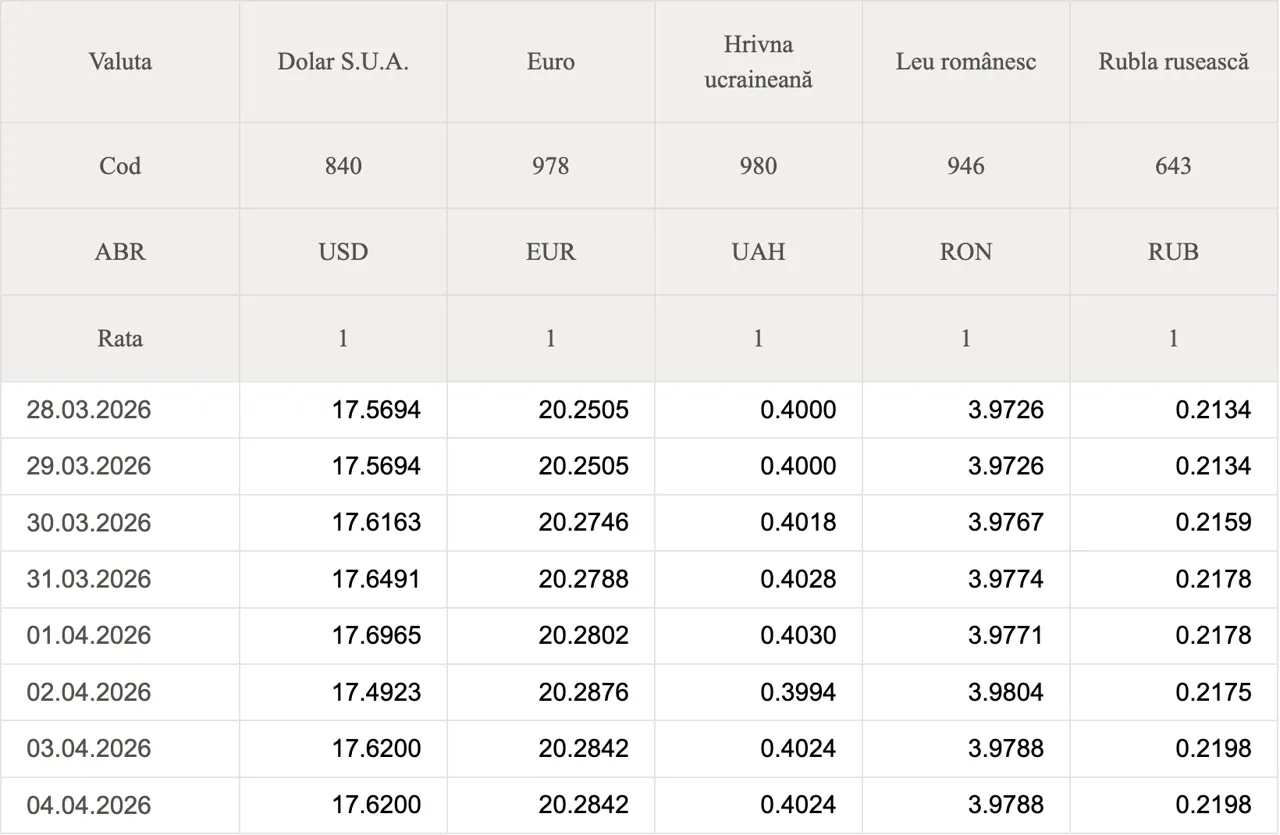This screenshot has width=1280, height=835.
Task: Click currency code 840 cell
Action: coord(343,166)
